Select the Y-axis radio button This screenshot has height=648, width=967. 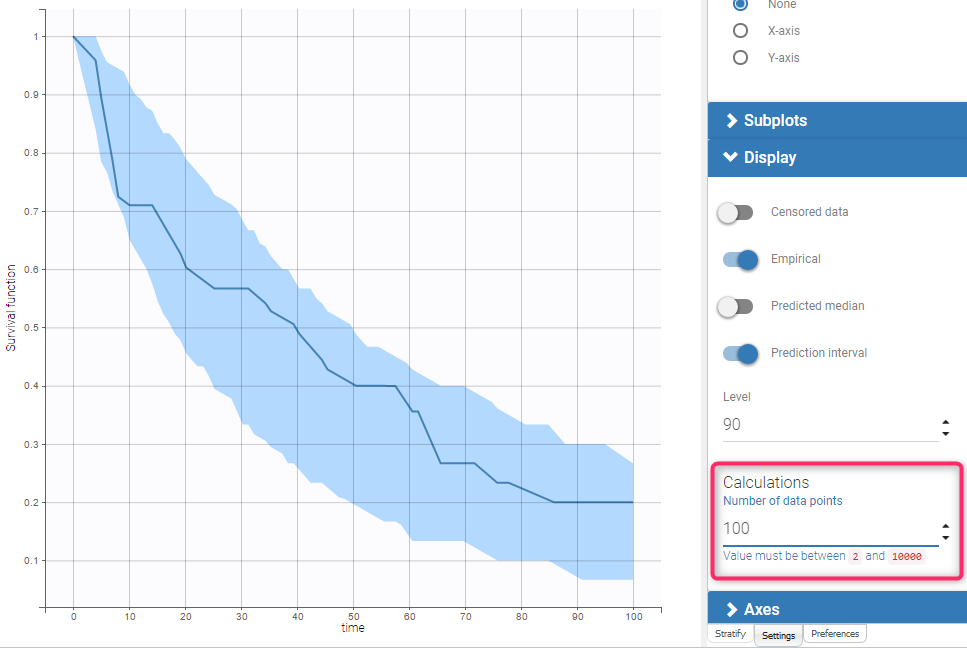(740, 57)
